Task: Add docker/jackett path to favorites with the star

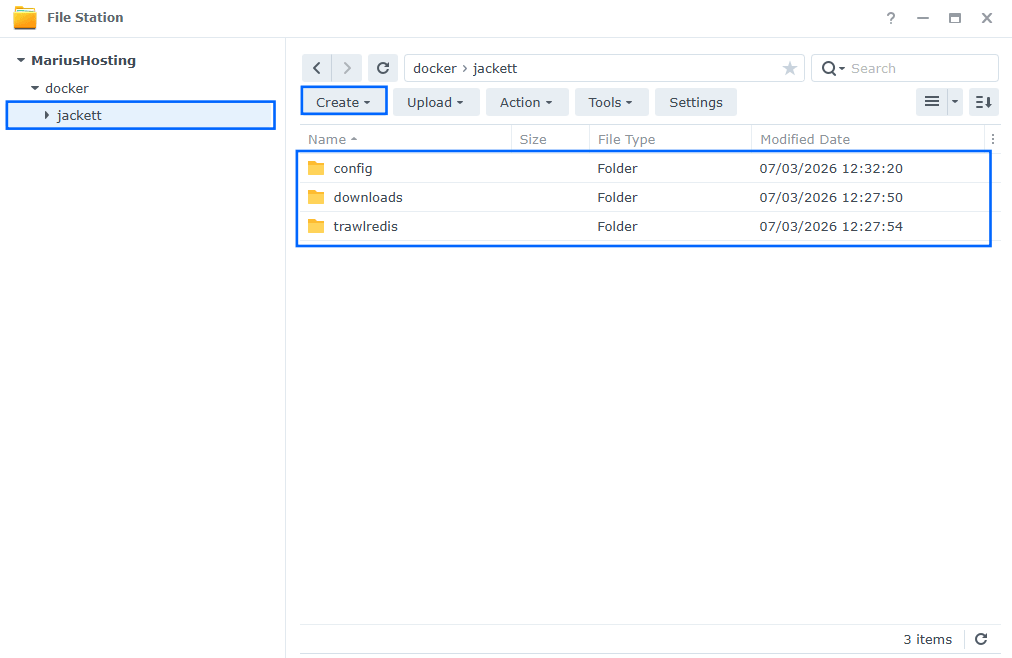Action: tap(789, 68)
